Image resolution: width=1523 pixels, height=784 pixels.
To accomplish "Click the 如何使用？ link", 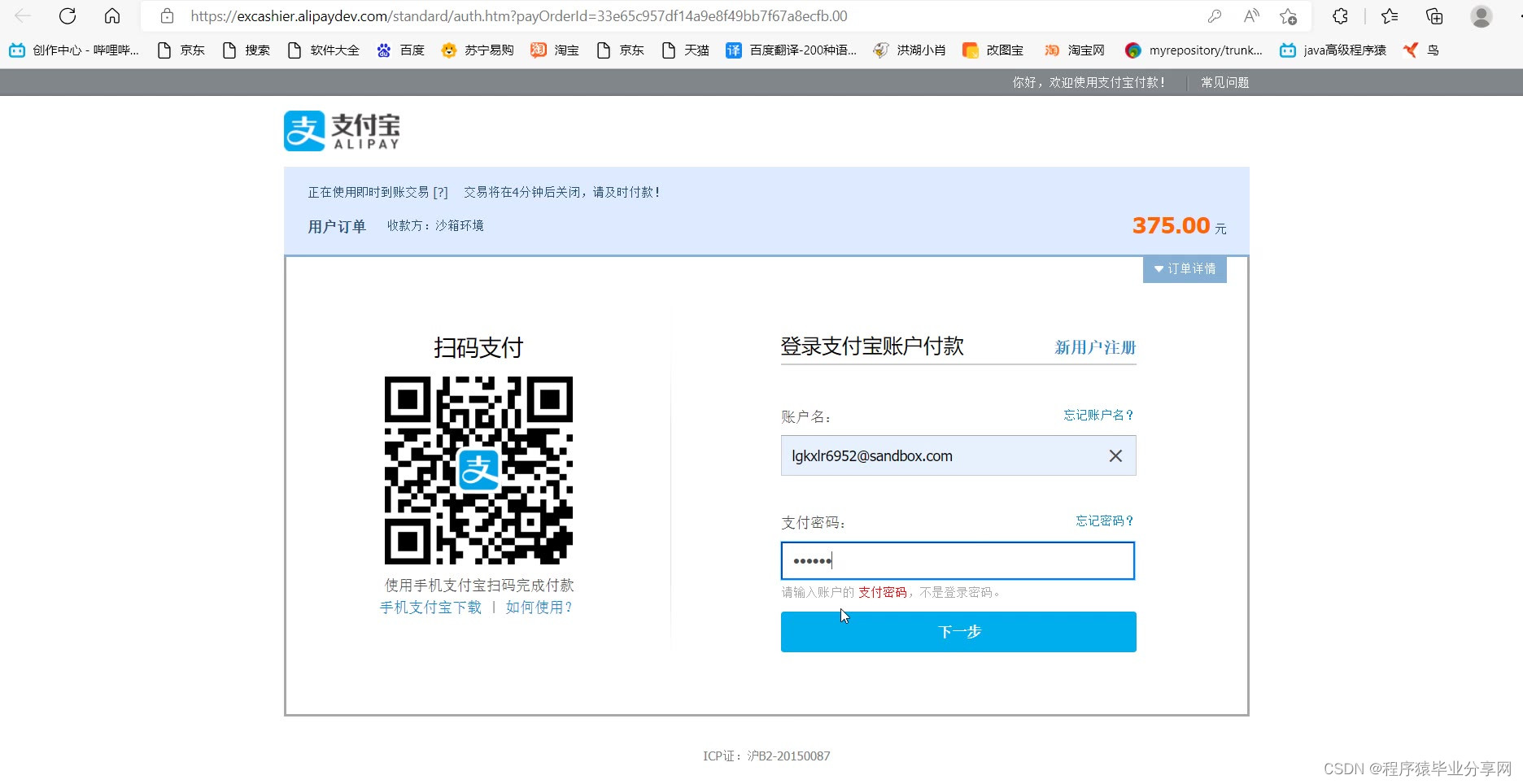I will click(539, 608).
